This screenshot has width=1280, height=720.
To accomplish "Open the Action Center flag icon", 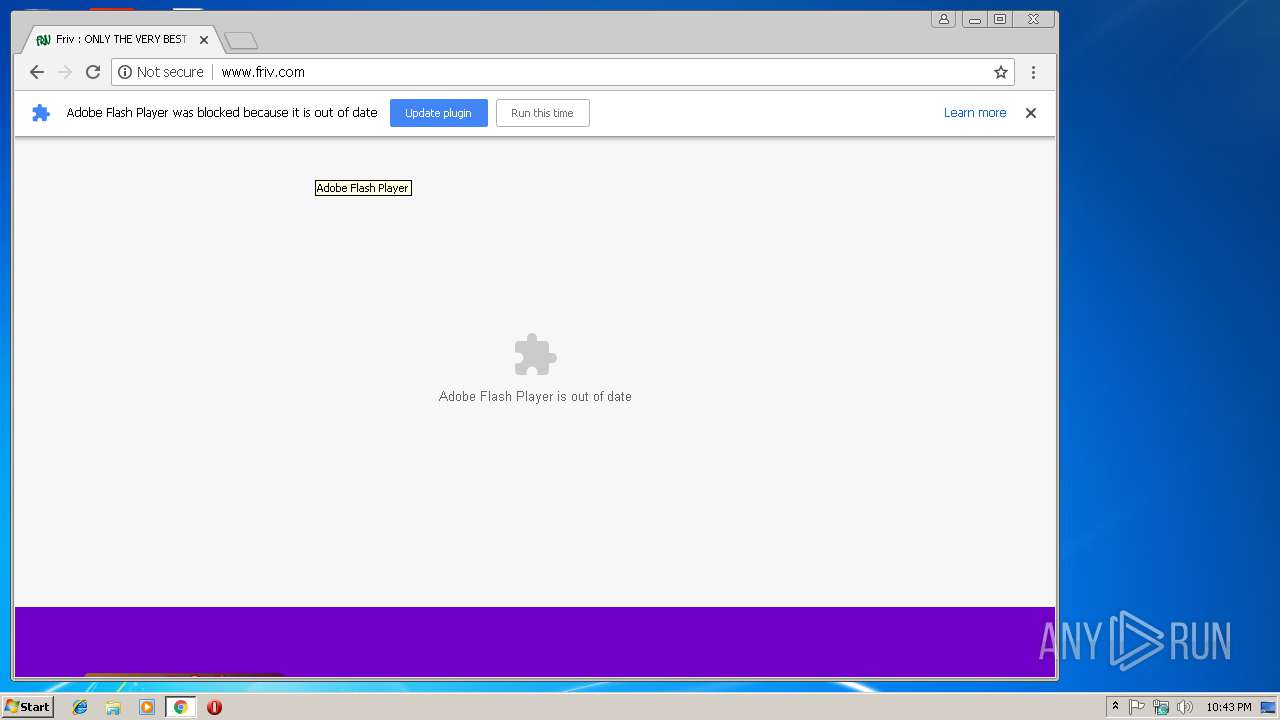I will 1137,707.
